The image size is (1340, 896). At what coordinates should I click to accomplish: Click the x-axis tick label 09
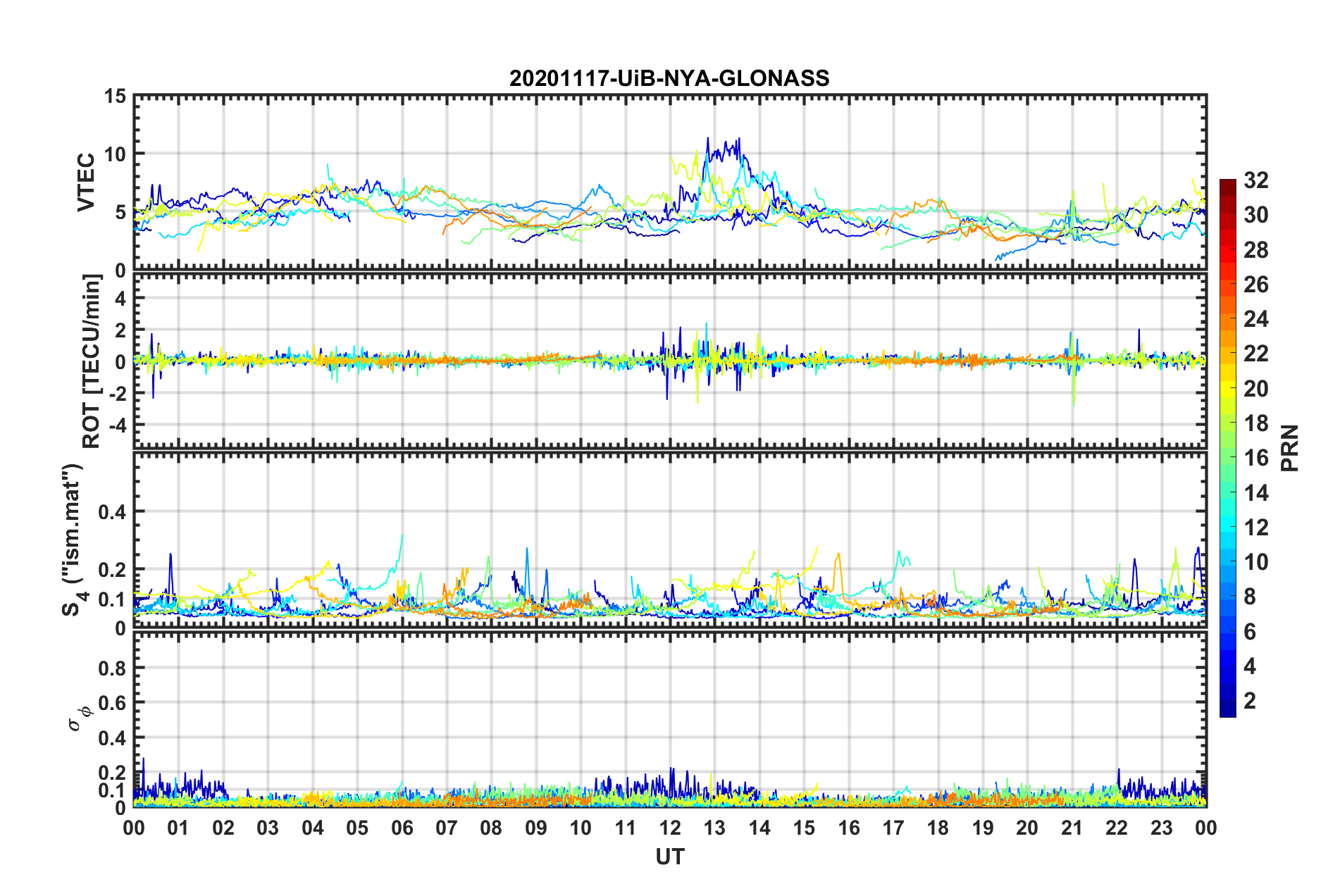tap(535, 827)
